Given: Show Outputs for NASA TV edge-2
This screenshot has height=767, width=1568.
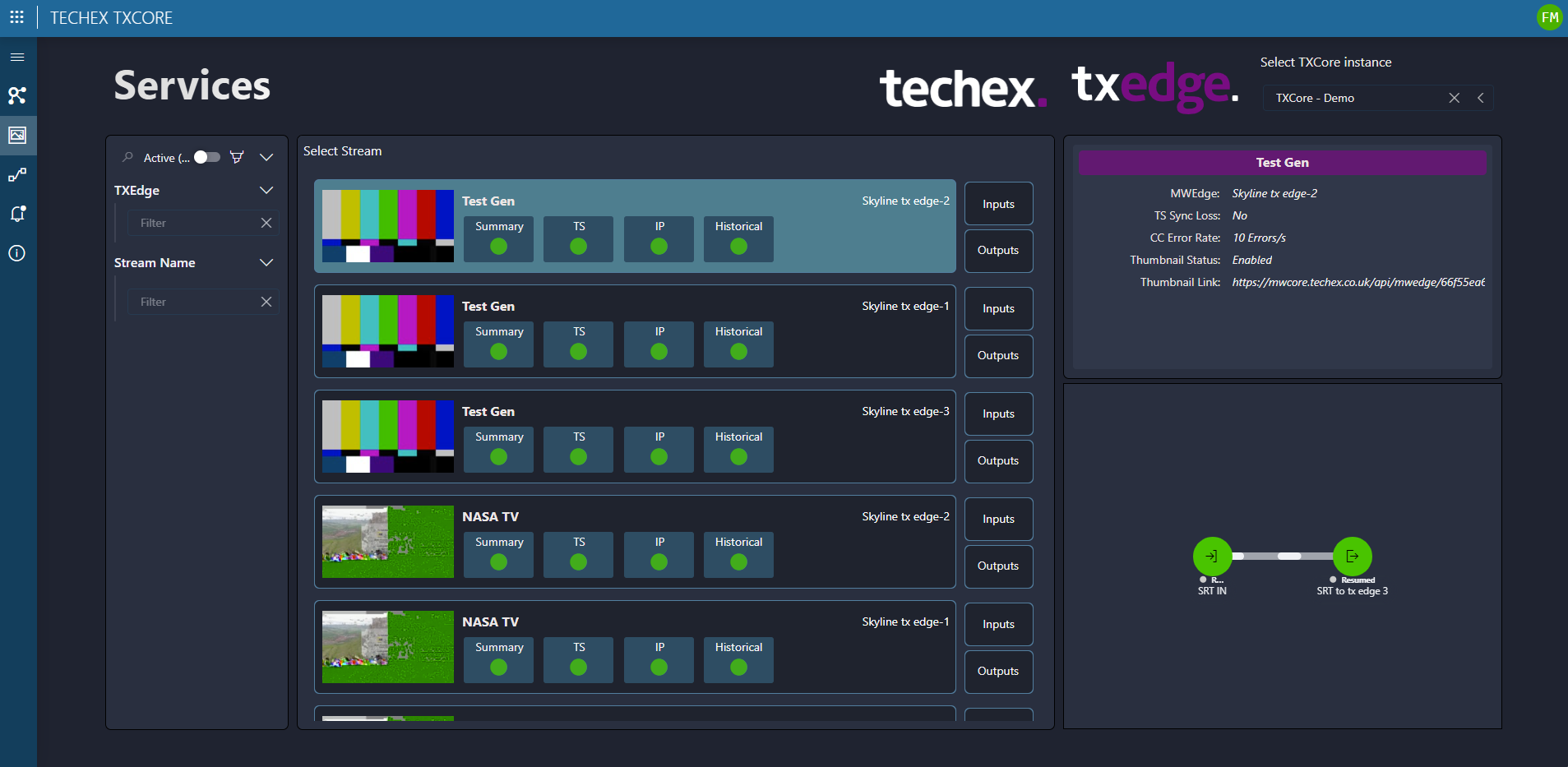Looking at the screenshot, I should click(x=998, y=566).
